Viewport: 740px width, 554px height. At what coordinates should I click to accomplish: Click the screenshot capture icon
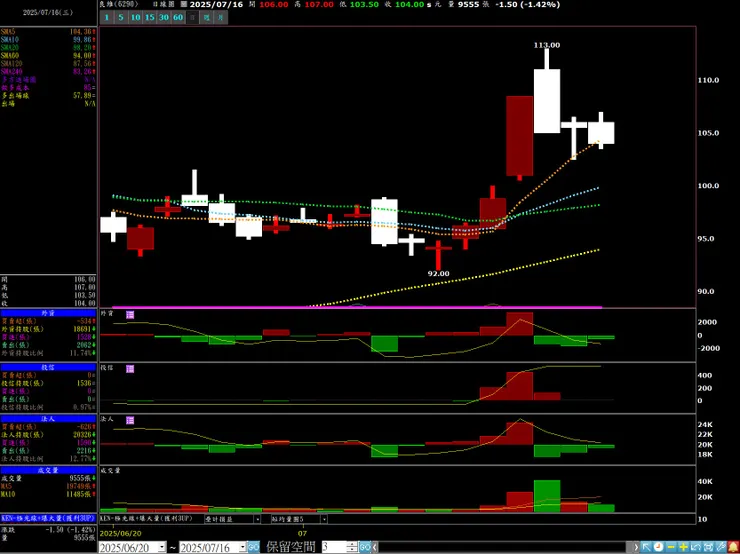click(x=708, y=547)
